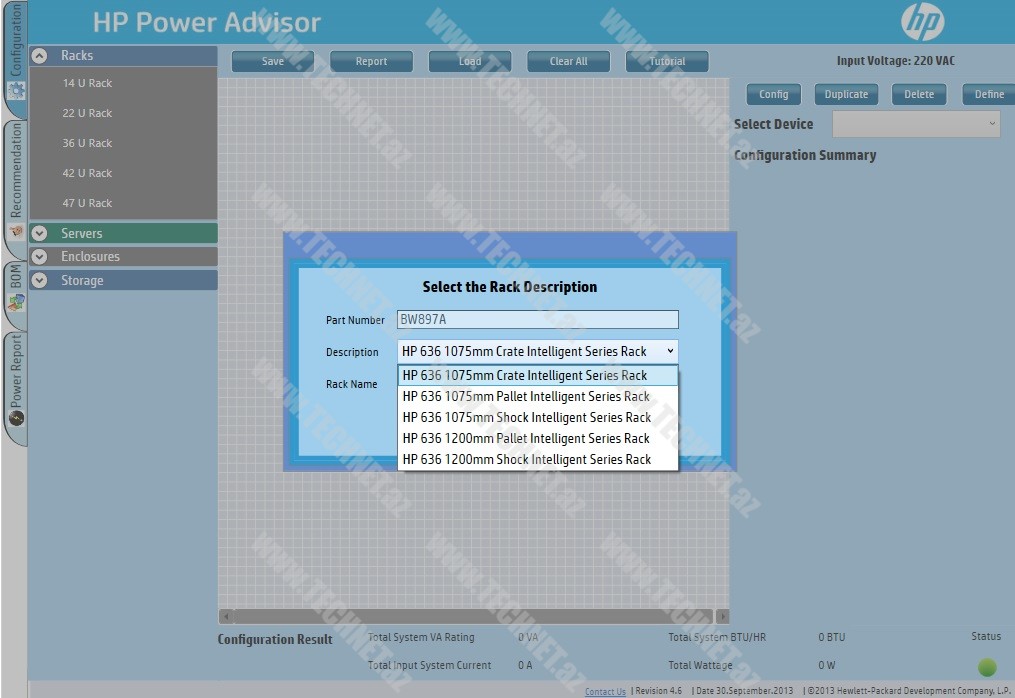Screen dimensions: 1015x698
Task: Choose 1075mm Pallet Intelligent Series Rack option
Action: click(x=526, y=397)
